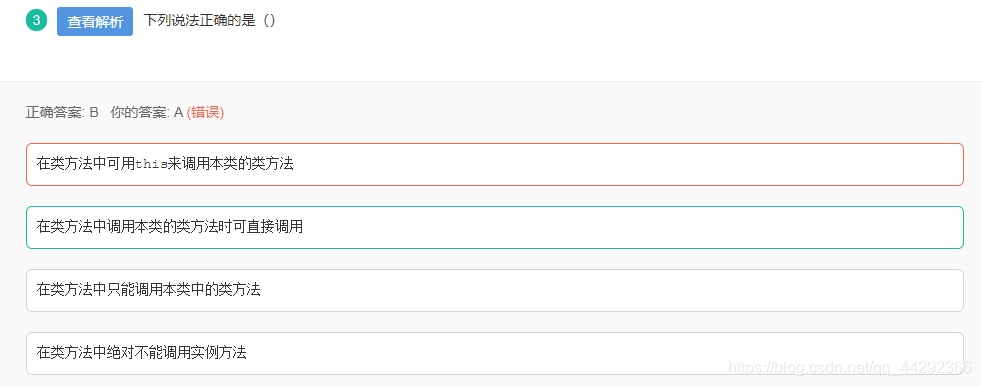Click the 你的答案: A label
981x386 pixels.
(146, 113)
